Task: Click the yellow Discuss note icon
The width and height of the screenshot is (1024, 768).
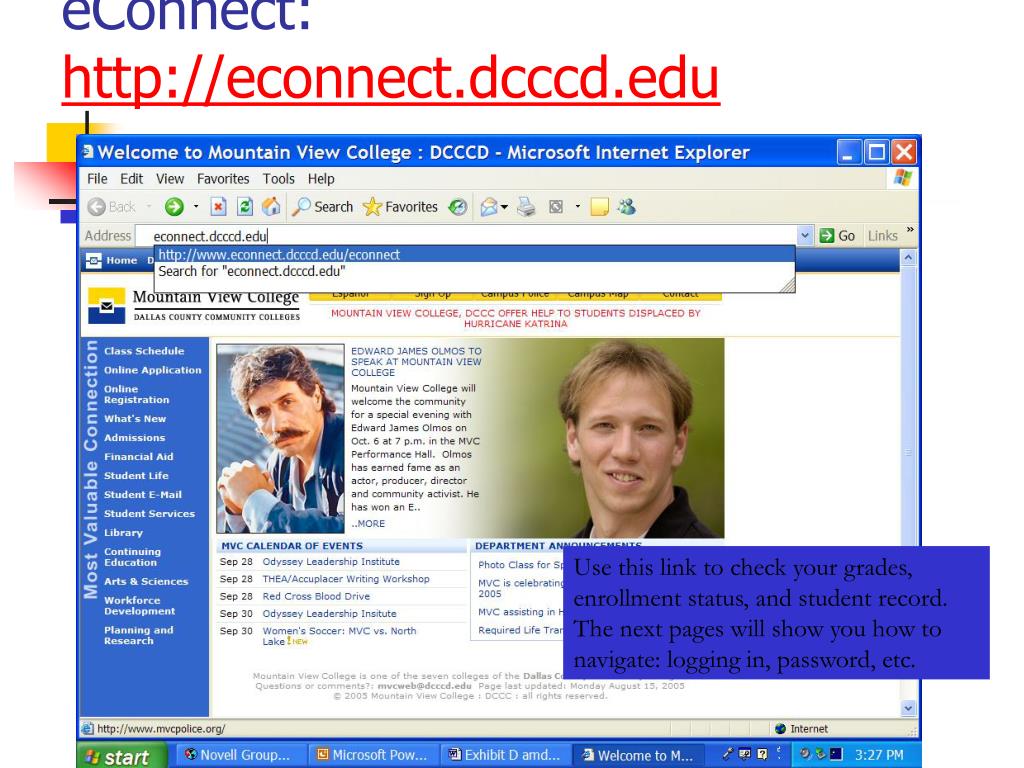Action: pos(600,207)
